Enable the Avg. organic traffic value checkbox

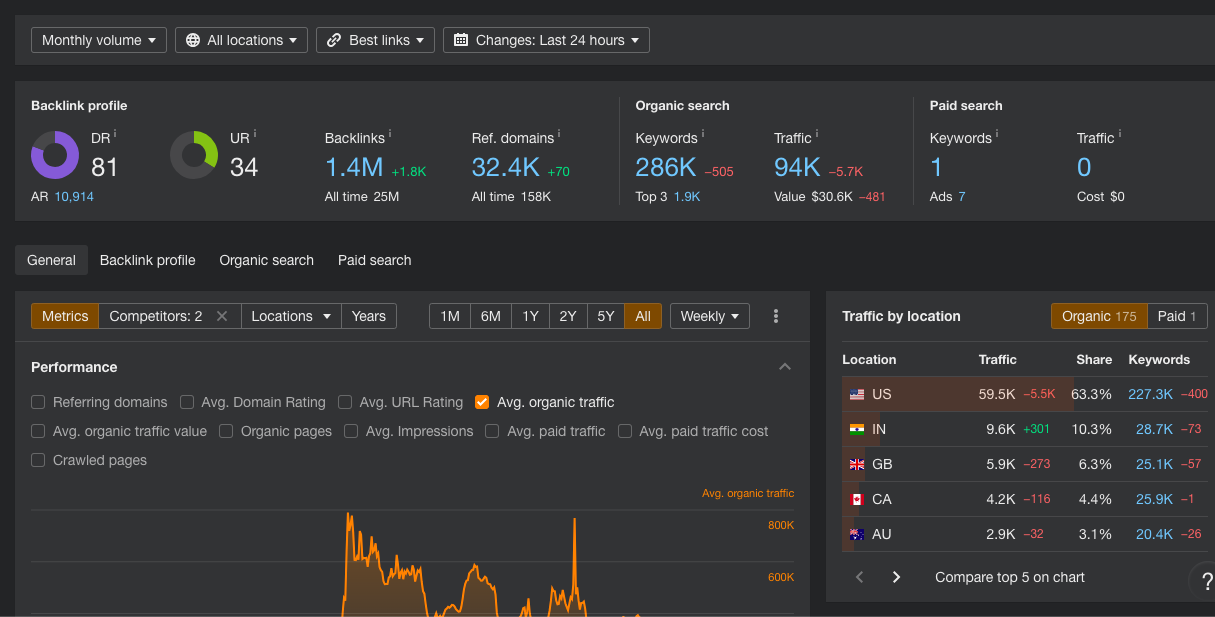[x=38, y=431]
